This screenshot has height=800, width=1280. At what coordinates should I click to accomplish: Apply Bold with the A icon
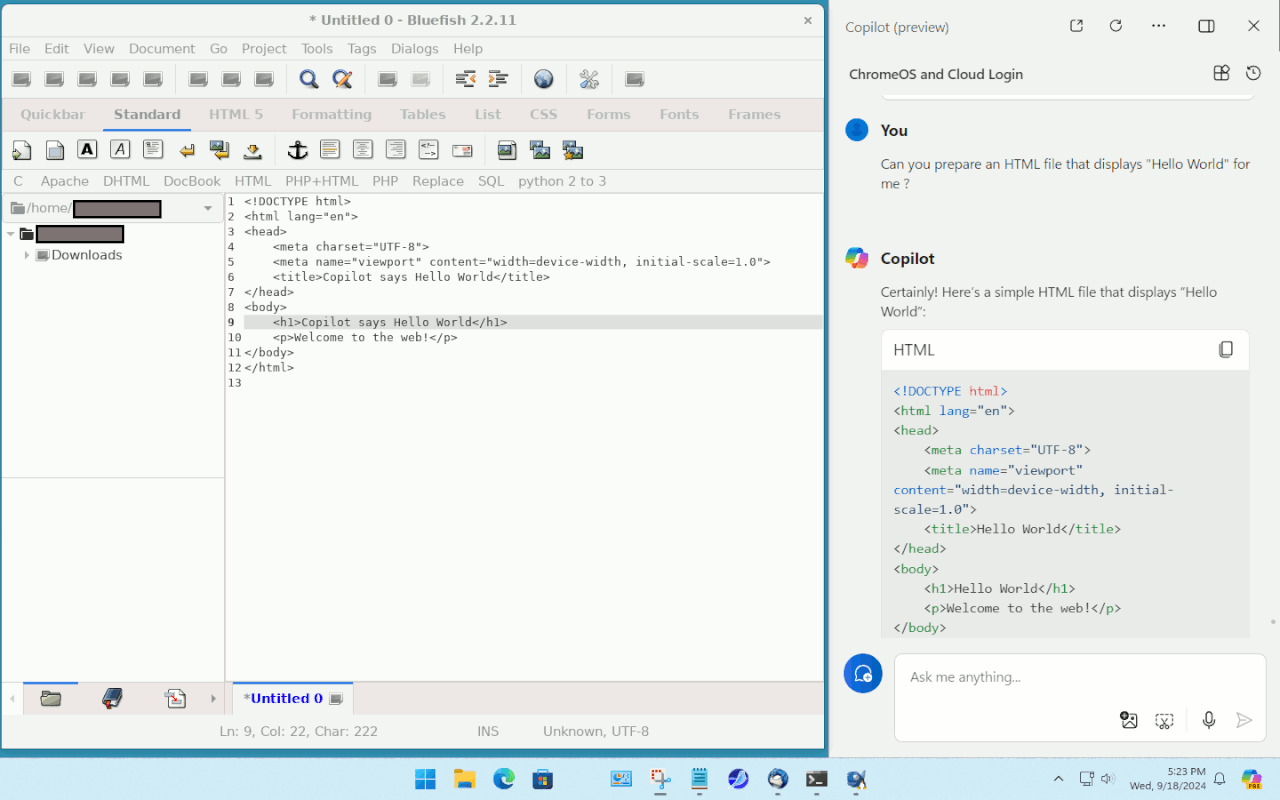click(x=88, y=150)
